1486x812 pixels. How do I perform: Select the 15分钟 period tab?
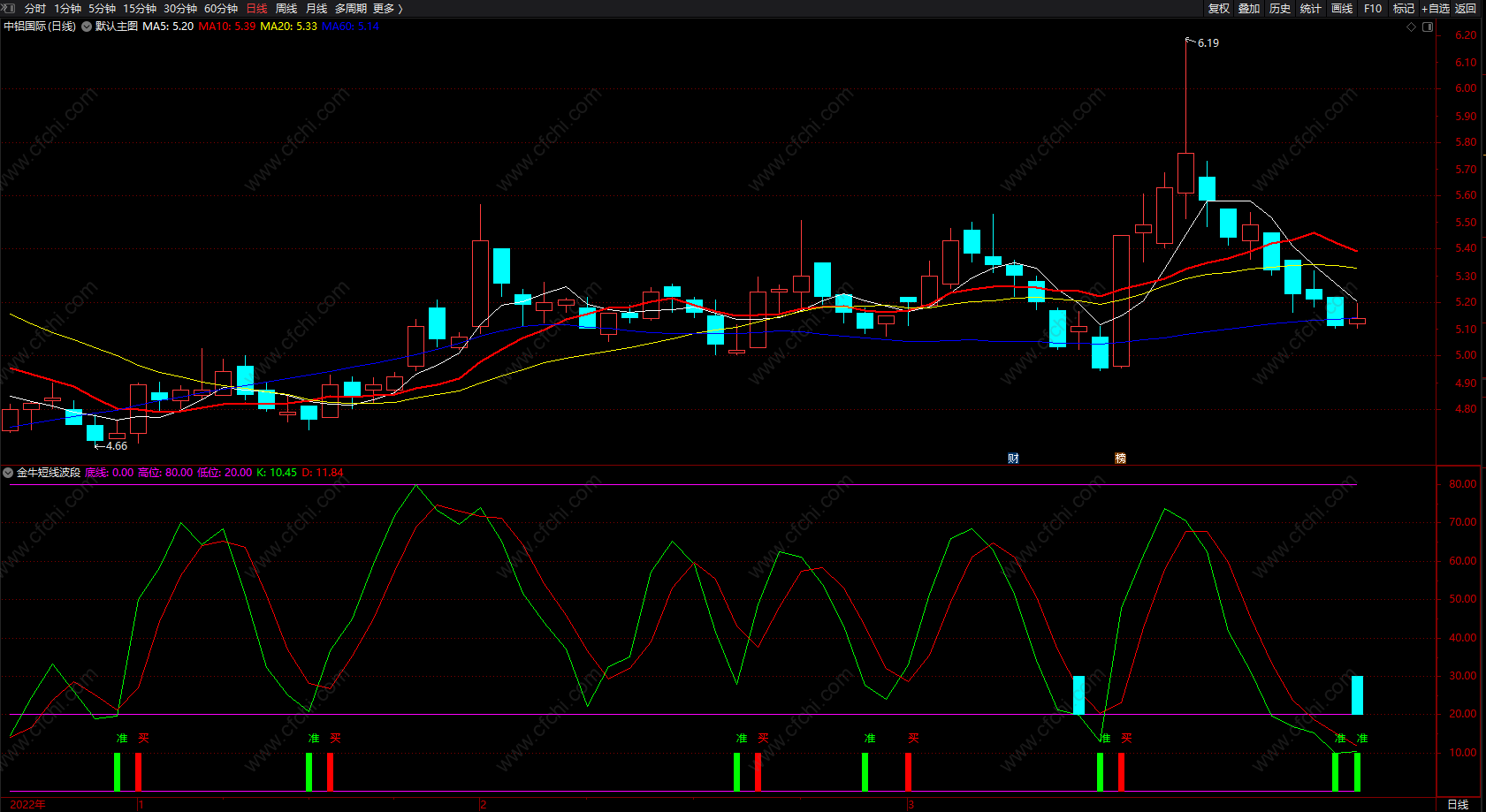tap(140, 8)
